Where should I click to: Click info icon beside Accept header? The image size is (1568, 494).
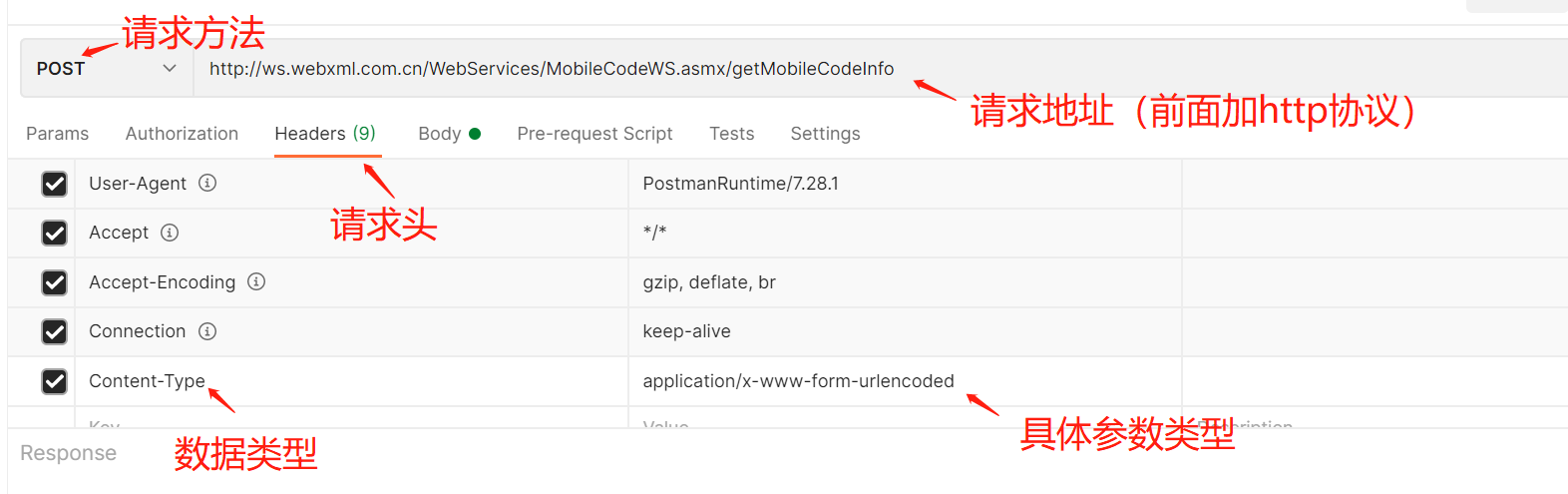170,233
